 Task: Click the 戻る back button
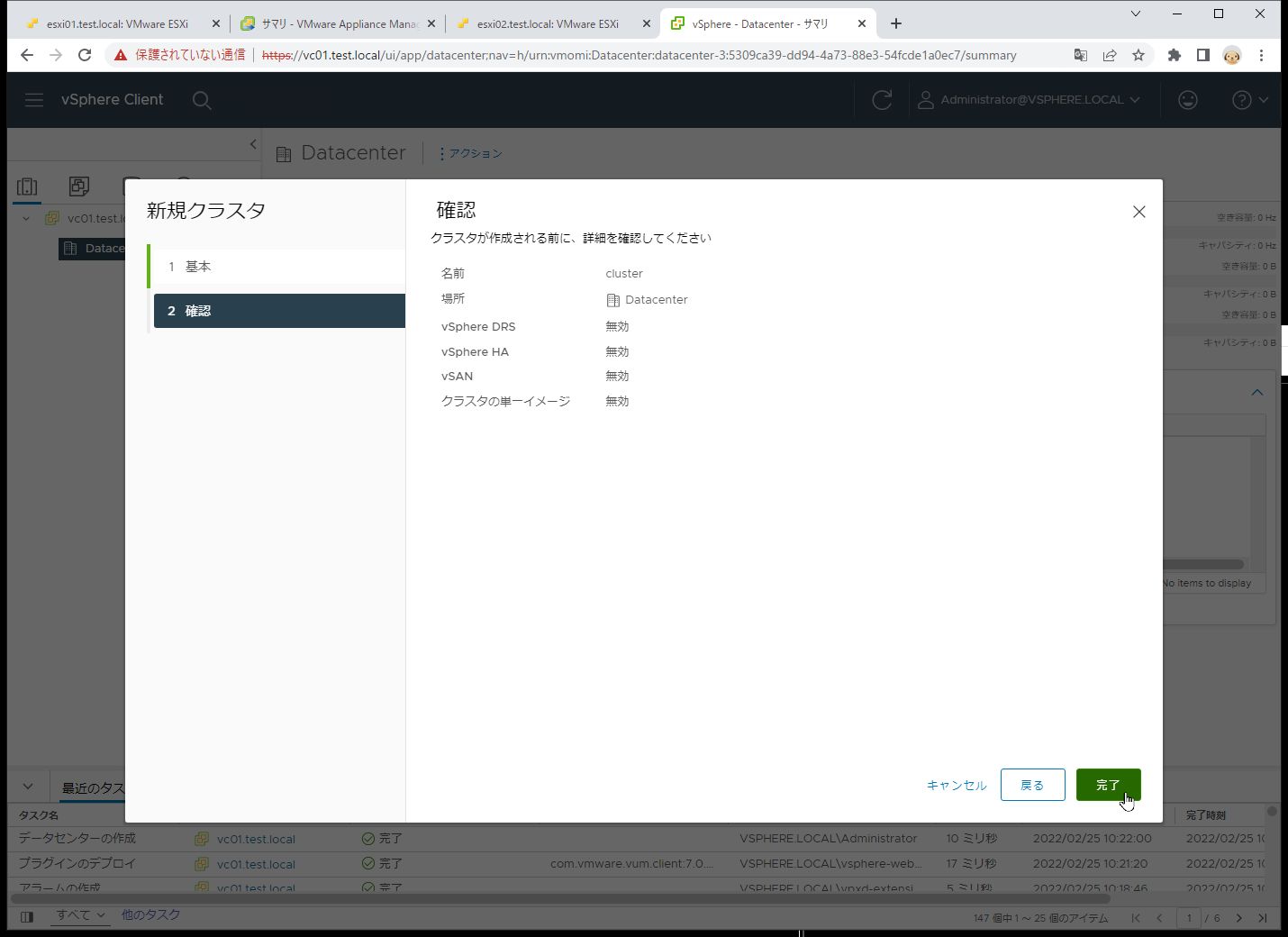click(1032, 785)
